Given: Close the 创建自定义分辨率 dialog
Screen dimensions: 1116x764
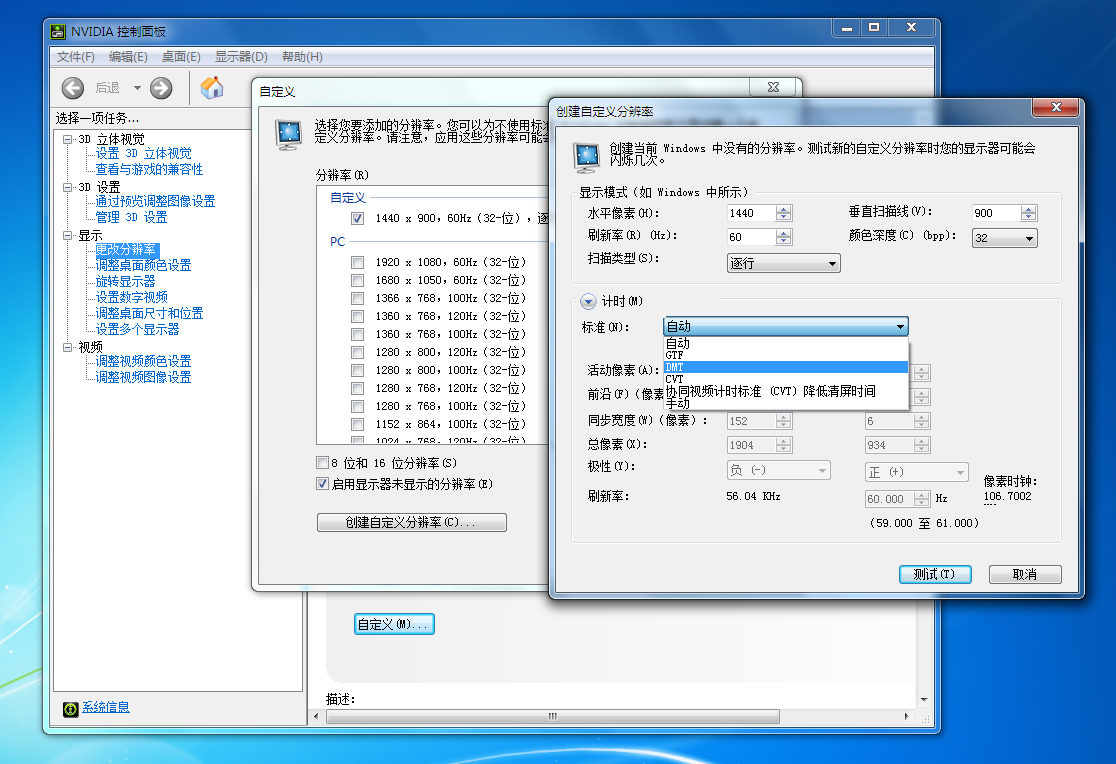Looking at the screenshot, I should (1056, 107).
